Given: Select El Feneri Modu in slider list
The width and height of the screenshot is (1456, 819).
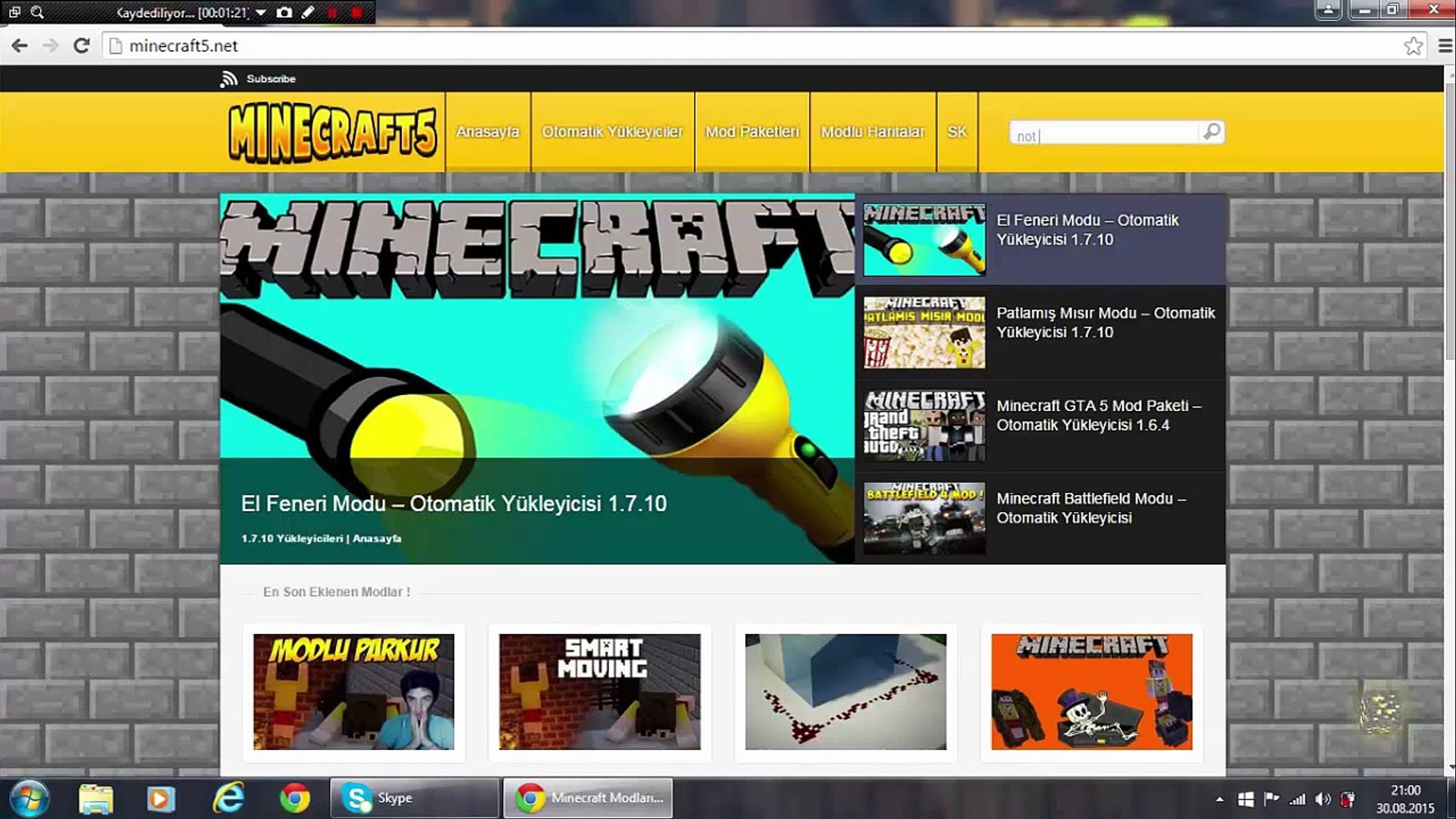Looking at the screenshot, I should click(1087, 230).
